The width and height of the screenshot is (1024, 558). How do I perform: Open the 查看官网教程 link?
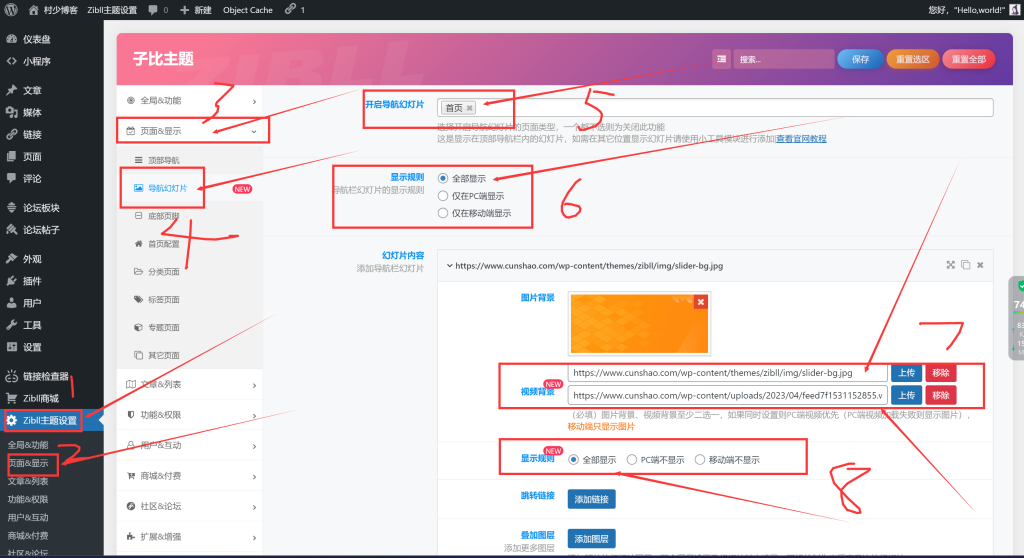coord(801,139)
